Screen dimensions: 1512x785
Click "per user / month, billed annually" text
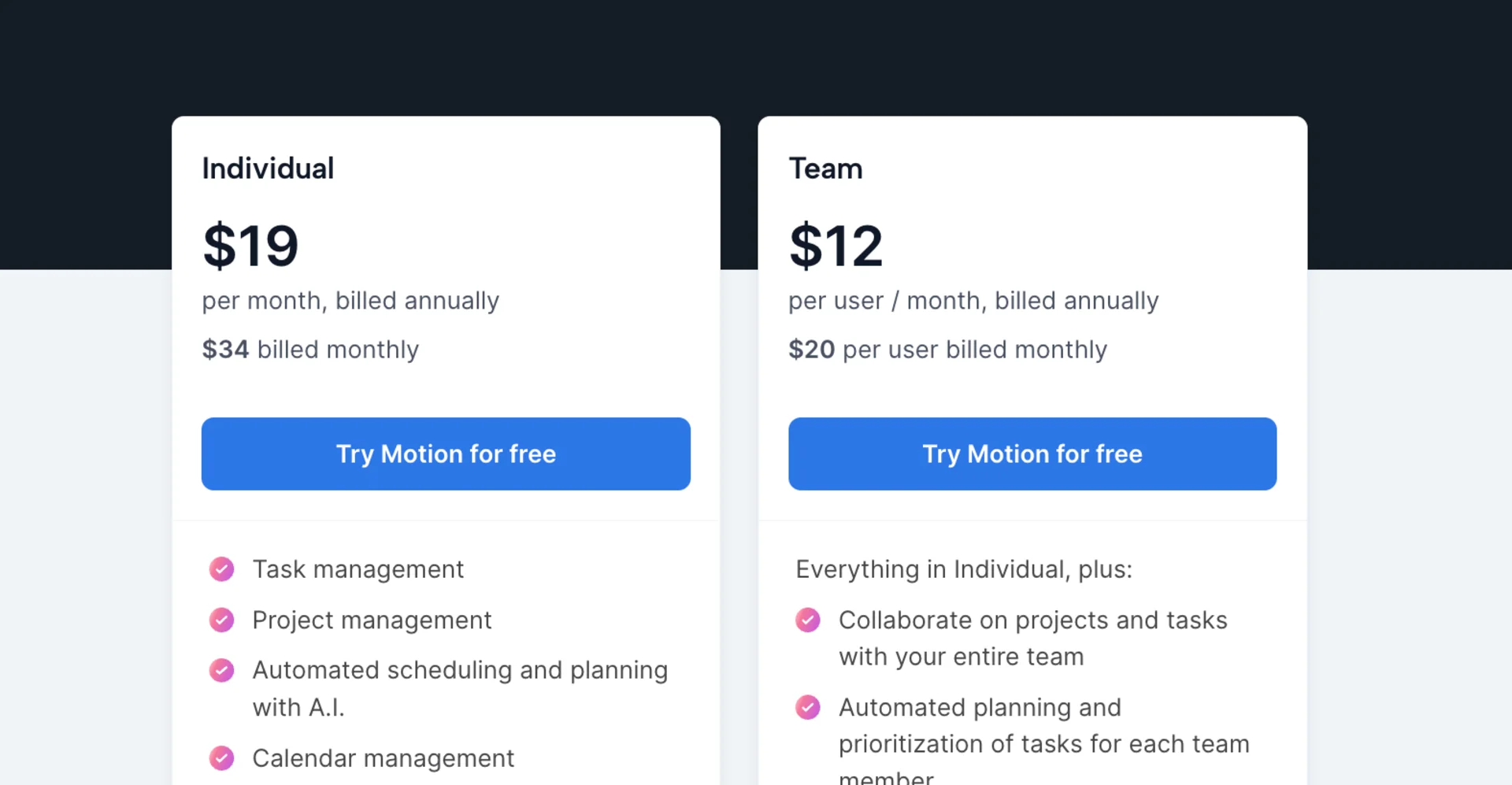(x=973, y=301)
